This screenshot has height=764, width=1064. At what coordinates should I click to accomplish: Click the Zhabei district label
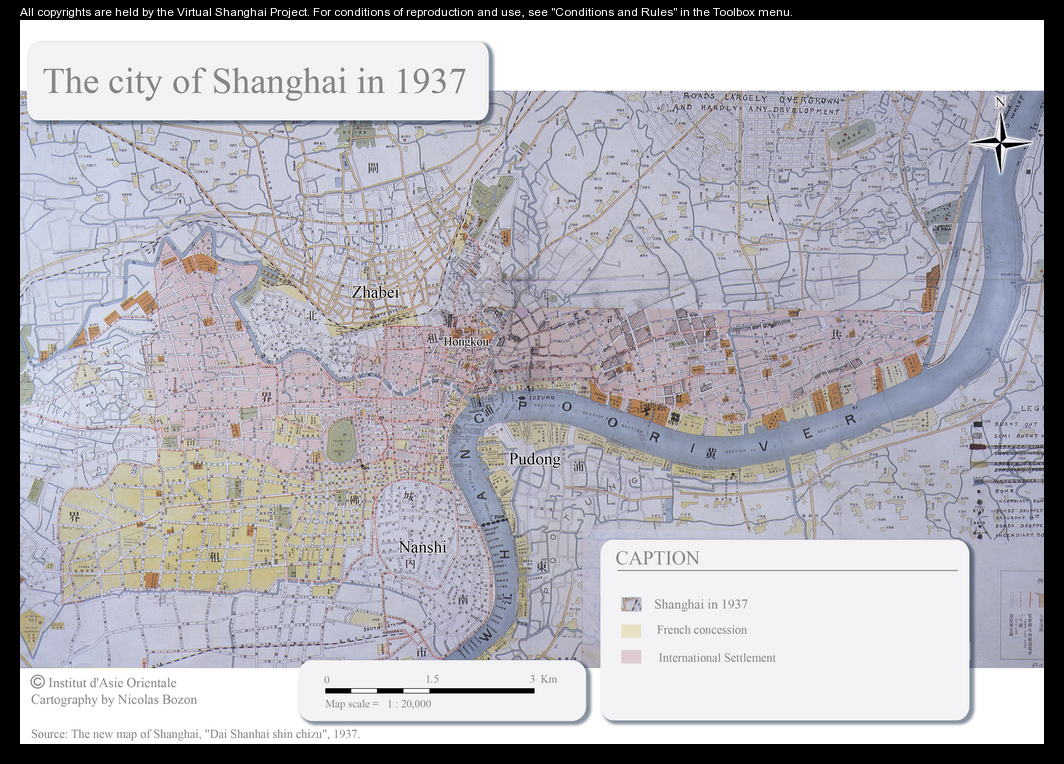pyautogui.click(x=375, y=292)
